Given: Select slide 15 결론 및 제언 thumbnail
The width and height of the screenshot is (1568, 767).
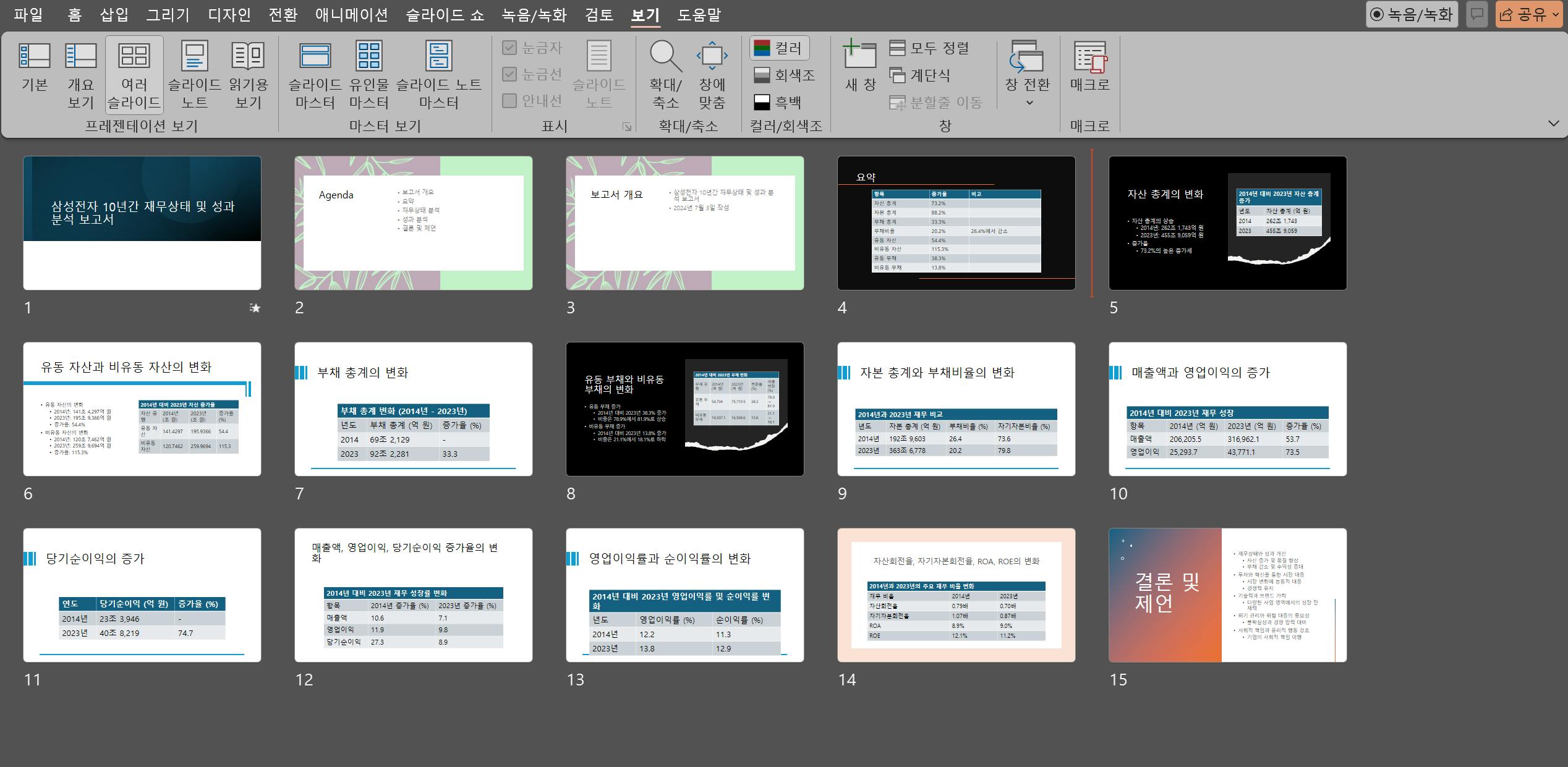Looking at the screenshot, I should coord(1227,595).
